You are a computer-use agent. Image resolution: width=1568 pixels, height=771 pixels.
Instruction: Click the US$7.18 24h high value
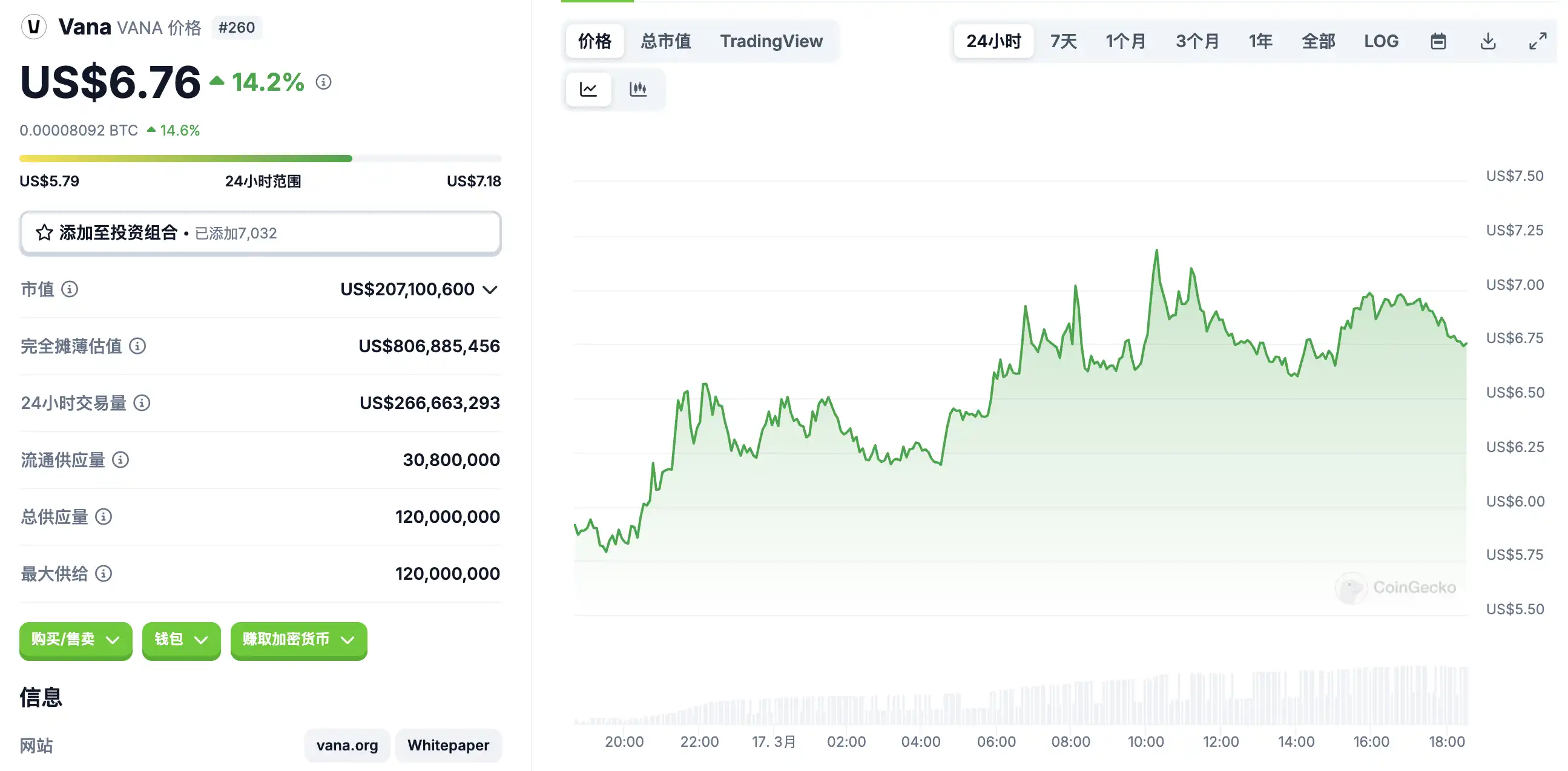pyautogui.click(x=473, y=182)
